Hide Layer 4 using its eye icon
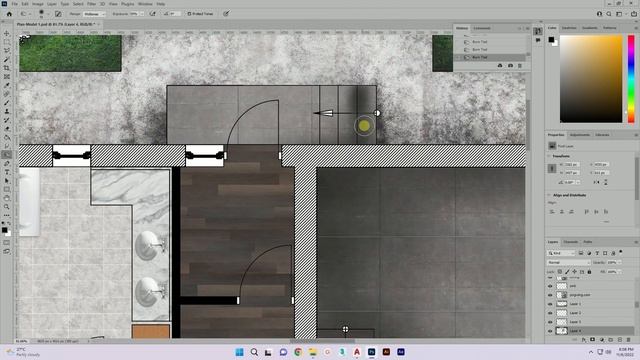The height and width of the screenshot is (360, 640). click(550, 331)
